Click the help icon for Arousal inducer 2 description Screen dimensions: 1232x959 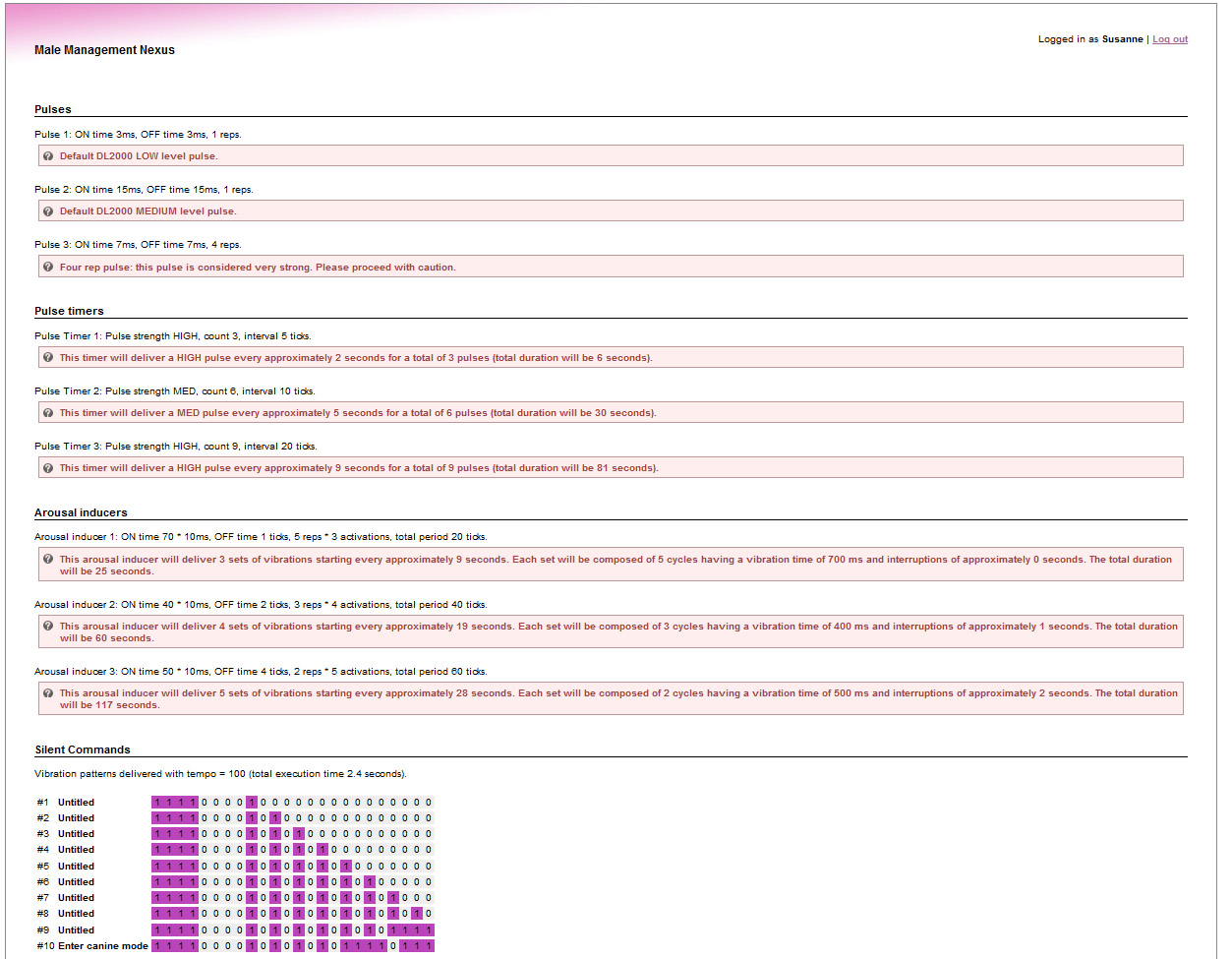coord(48,627)
